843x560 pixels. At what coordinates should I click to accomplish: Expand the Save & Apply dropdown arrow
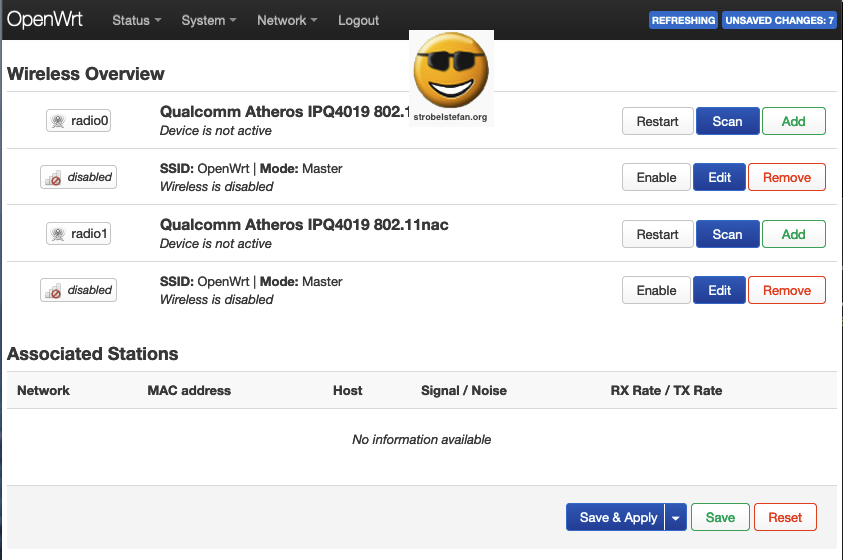(676, 517)
